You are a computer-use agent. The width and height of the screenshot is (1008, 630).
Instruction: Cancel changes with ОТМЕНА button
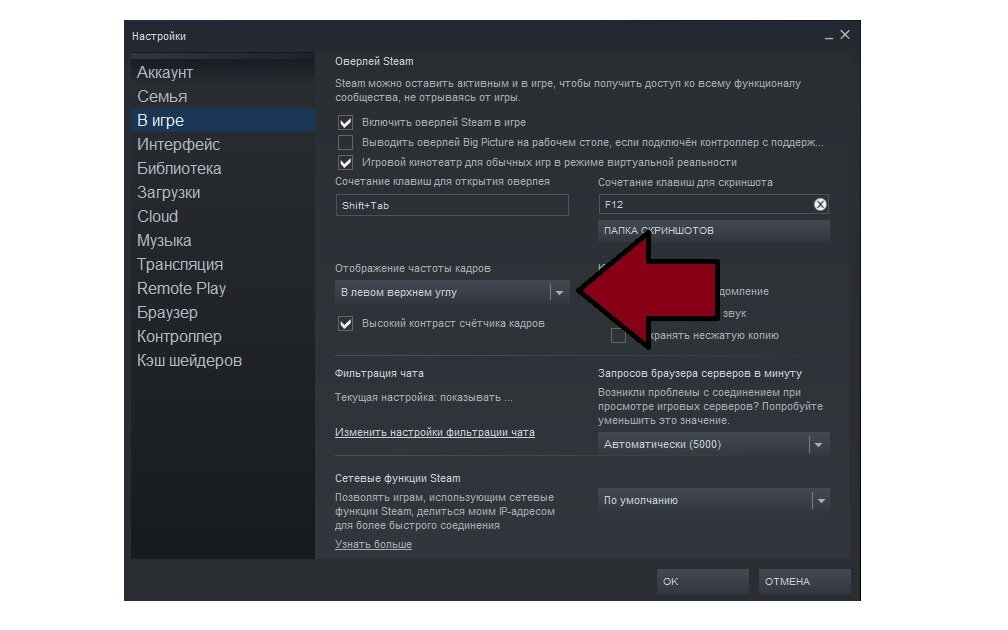pos(804,581)
